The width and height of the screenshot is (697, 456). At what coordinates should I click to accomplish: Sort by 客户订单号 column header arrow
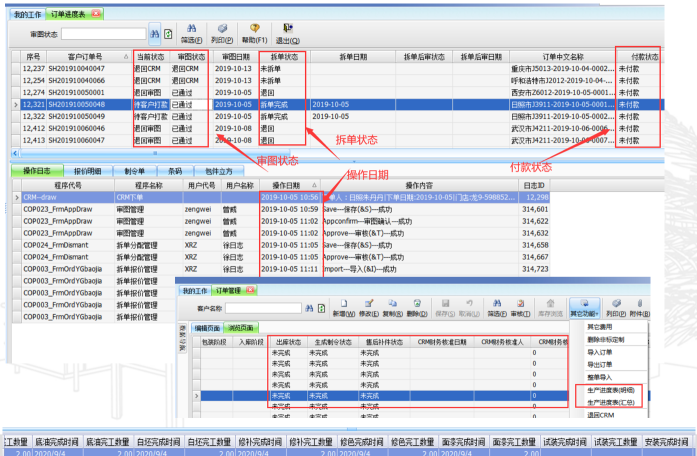coord(126,57)
